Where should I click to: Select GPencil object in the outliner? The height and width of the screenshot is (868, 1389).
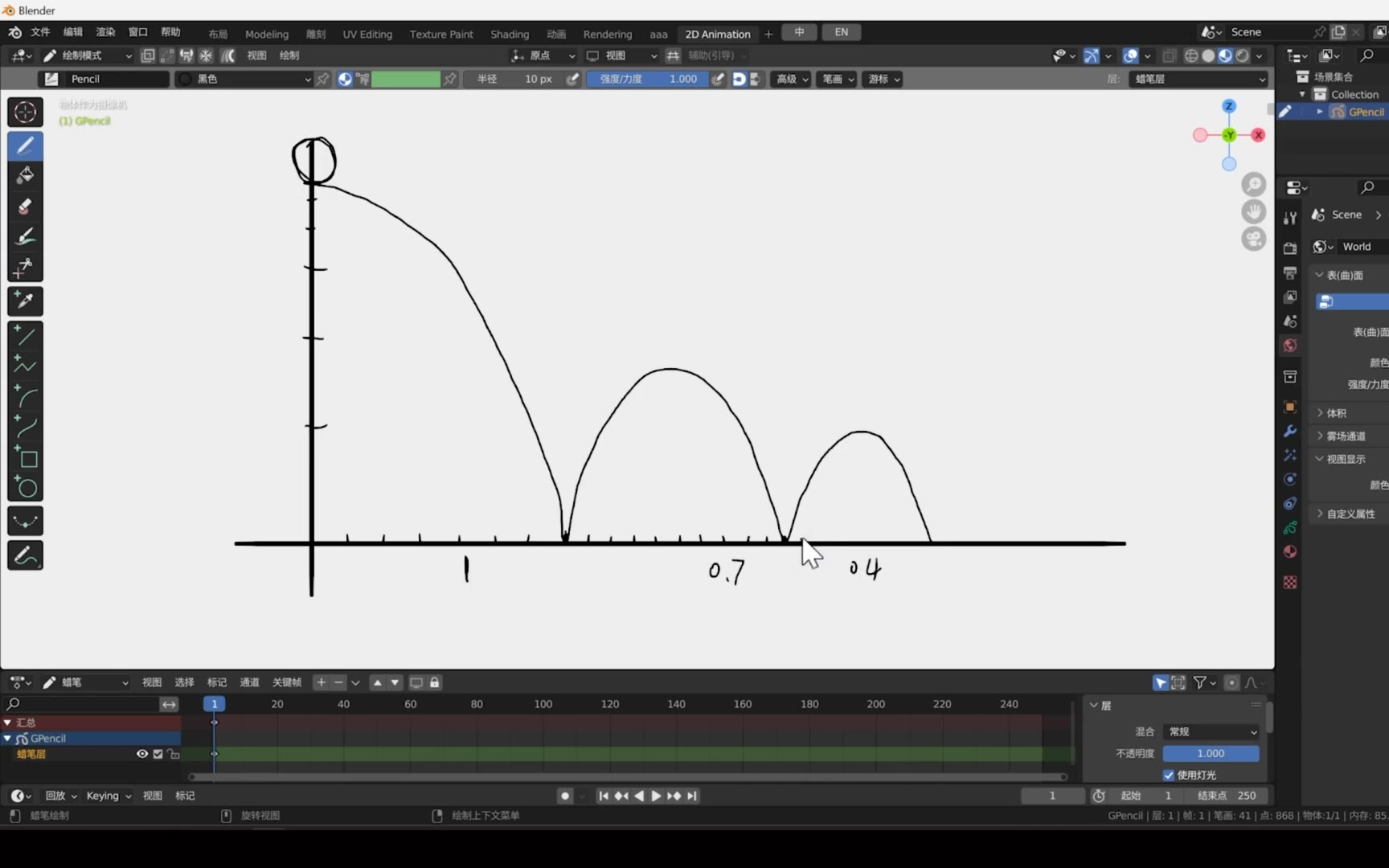[1366, 112]
